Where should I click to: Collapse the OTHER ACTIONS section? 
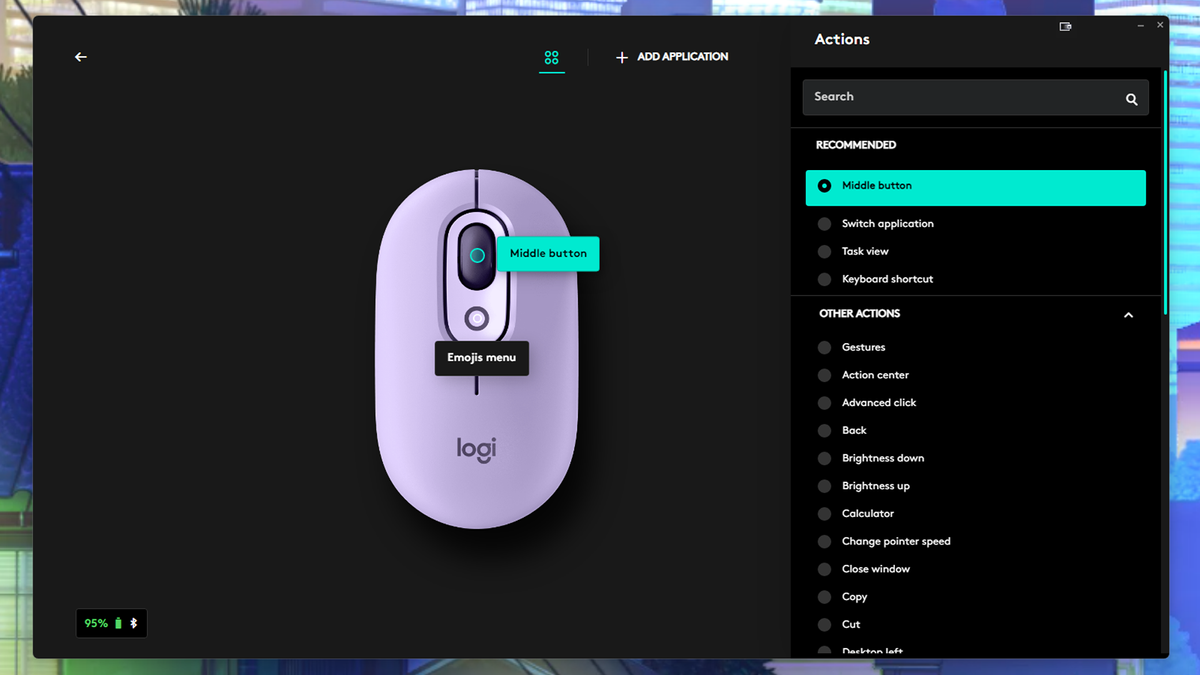click(1128, 314)
